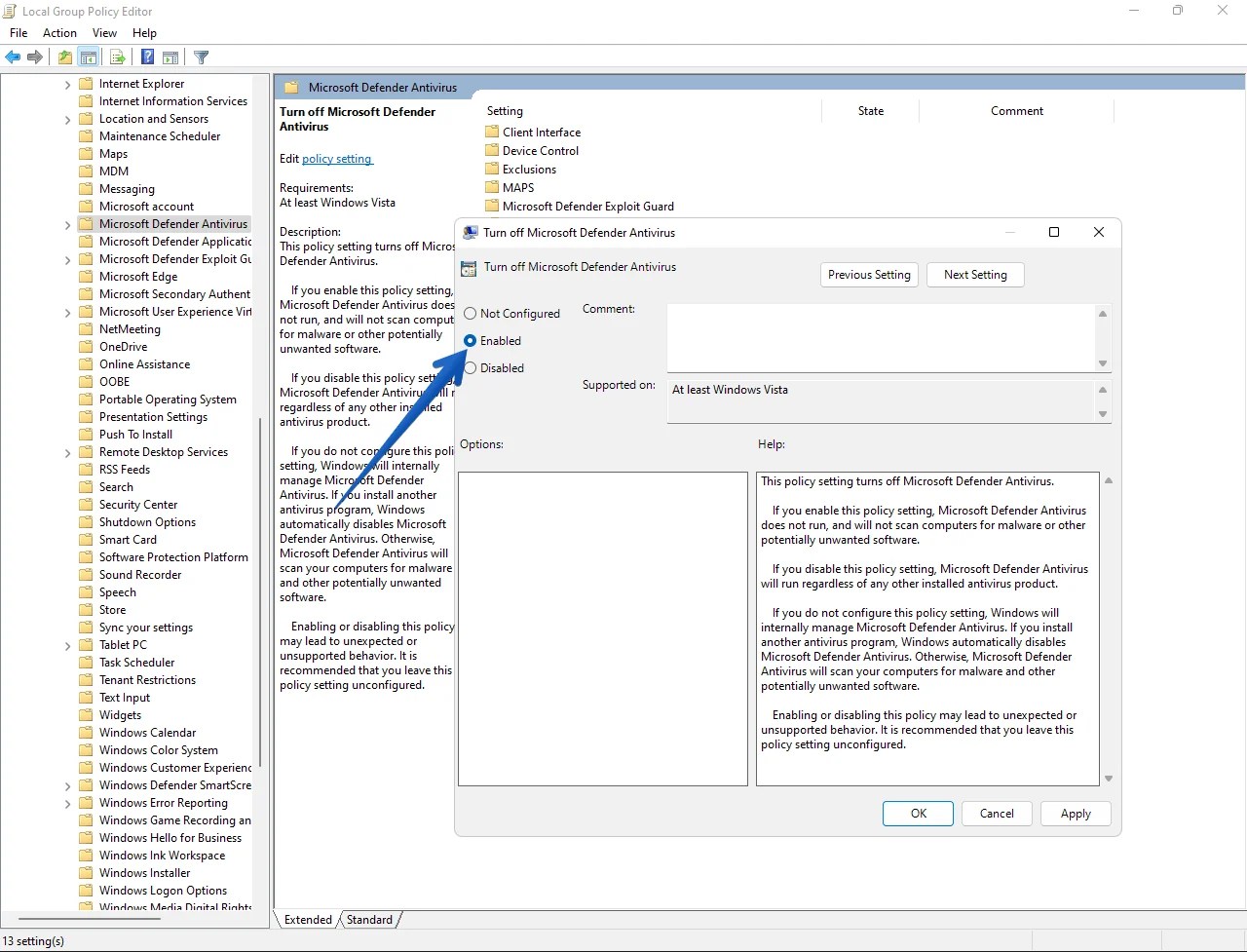Image resolution: width=1247 pixels, height=952 pixels.
Task: Select the Enabled radio button
Action: 471,340
